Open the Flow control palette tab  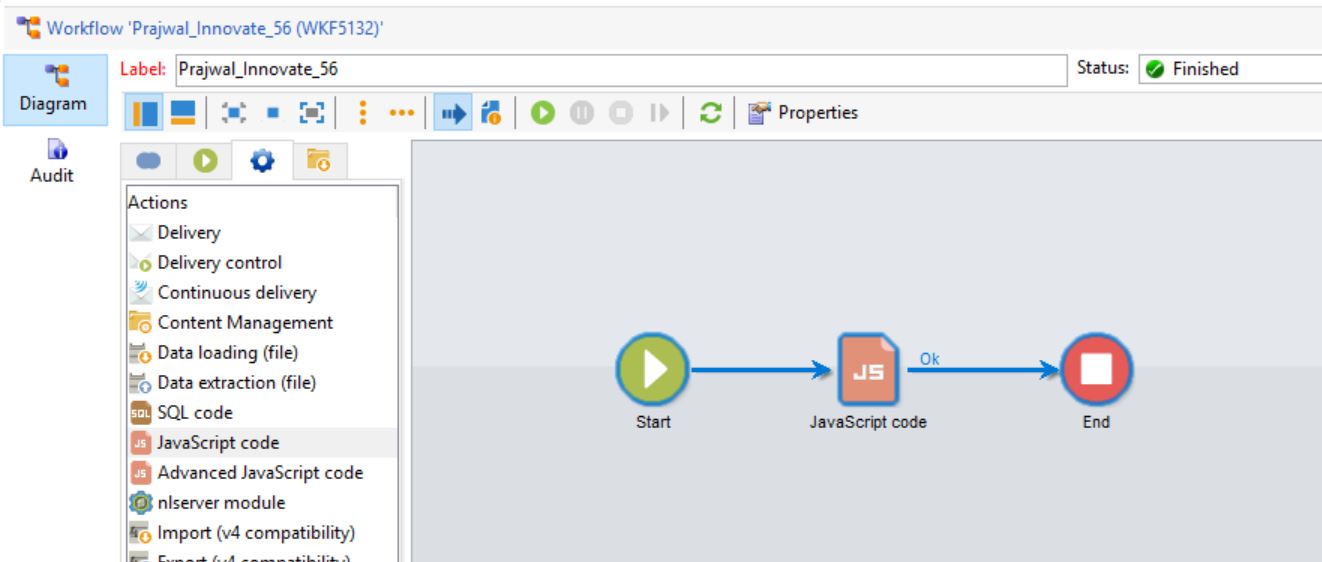pos(205,161)
